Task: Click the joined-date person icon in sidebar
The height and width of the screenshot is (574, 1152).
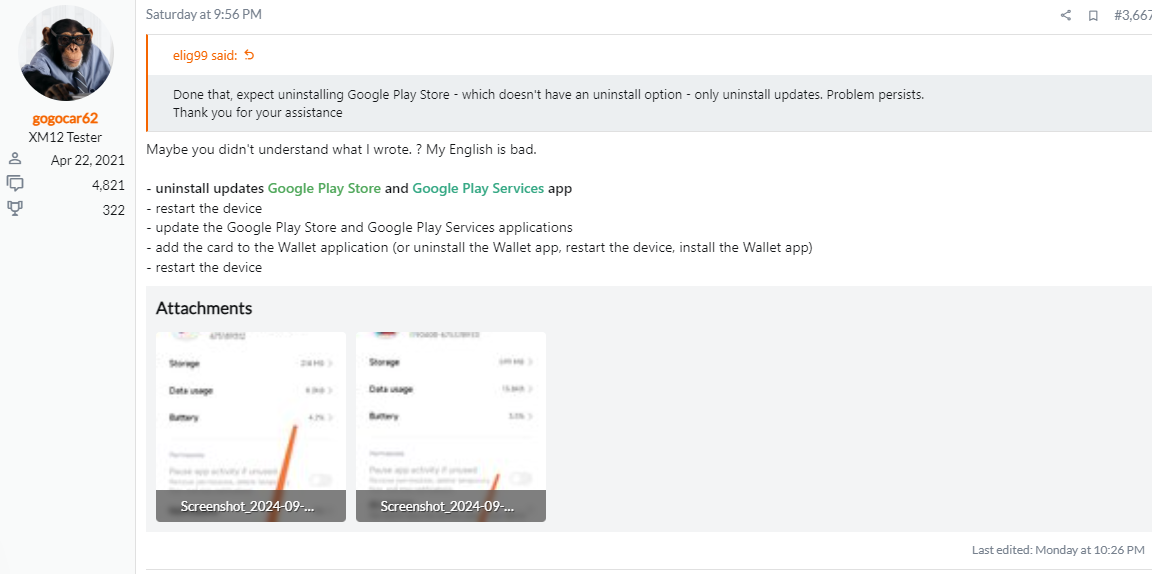Action: click(x=15, y=159)
